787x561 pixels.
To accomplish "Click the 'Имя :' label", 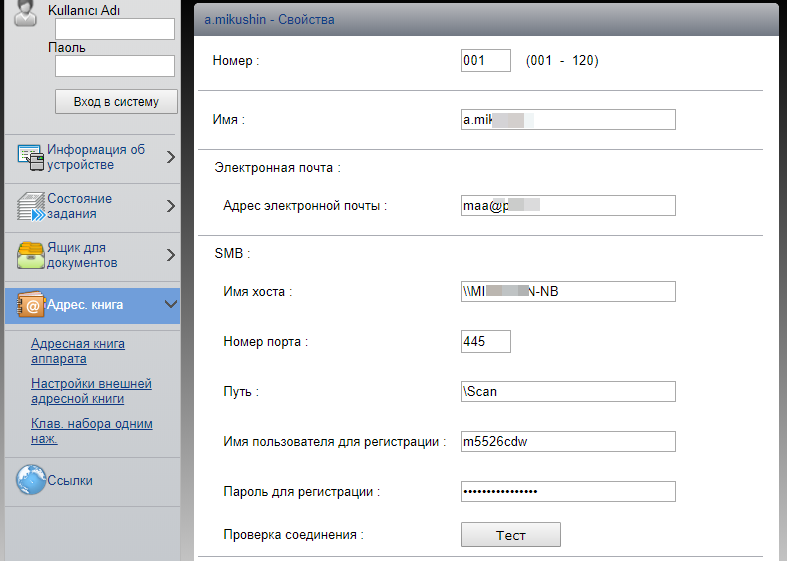I will tap(228, 119).
